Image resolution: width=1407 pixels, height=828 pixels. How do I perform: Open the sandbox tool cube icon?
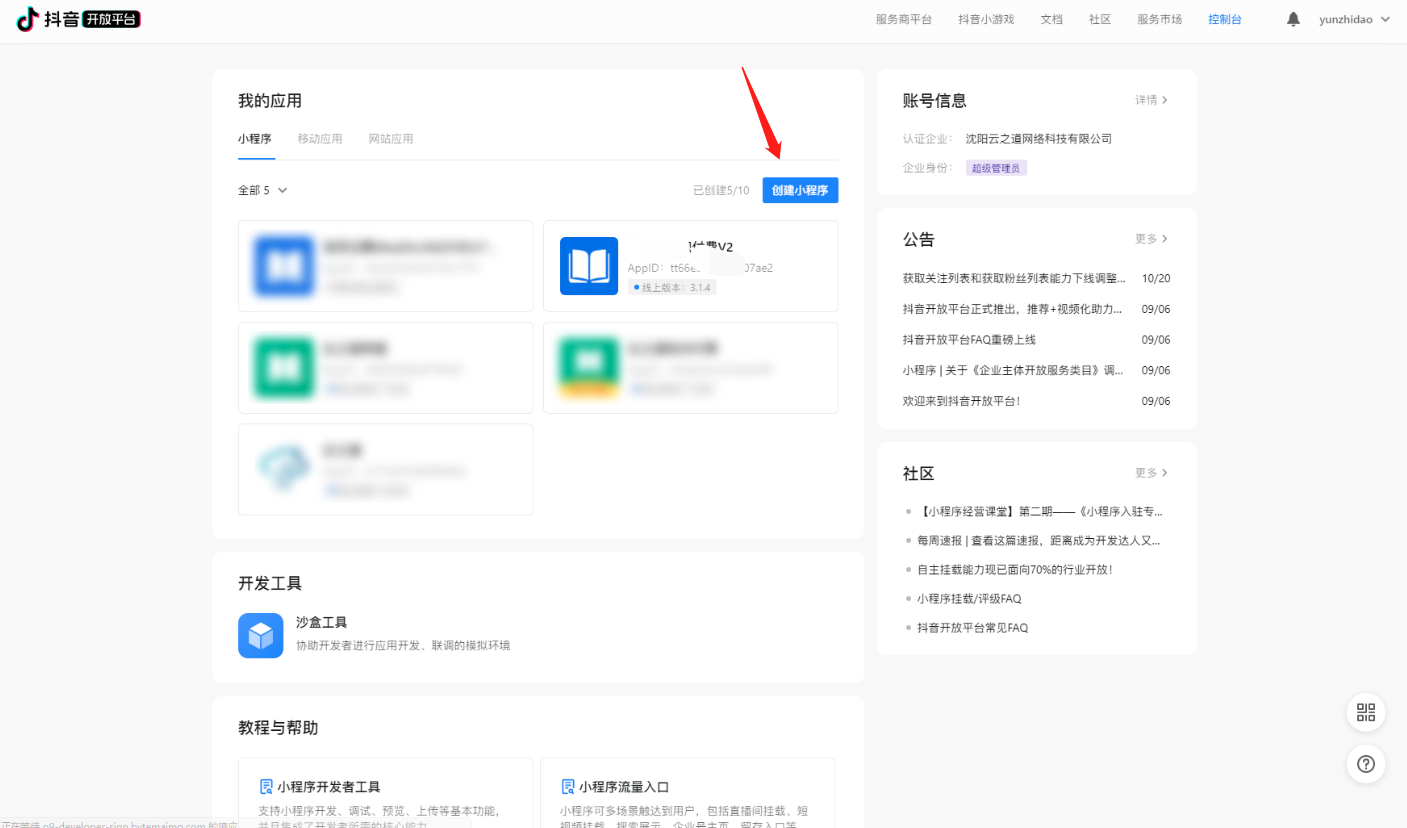[x=261, y=635]
